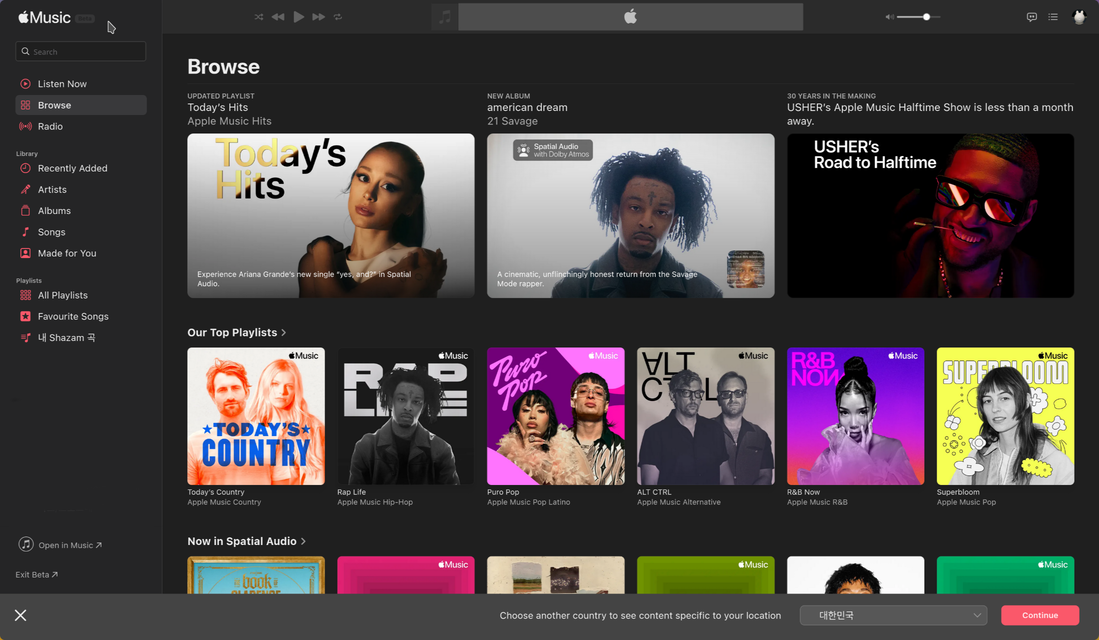Dismiss the country banner with X

pyautogui.click(x=20, y=615)
